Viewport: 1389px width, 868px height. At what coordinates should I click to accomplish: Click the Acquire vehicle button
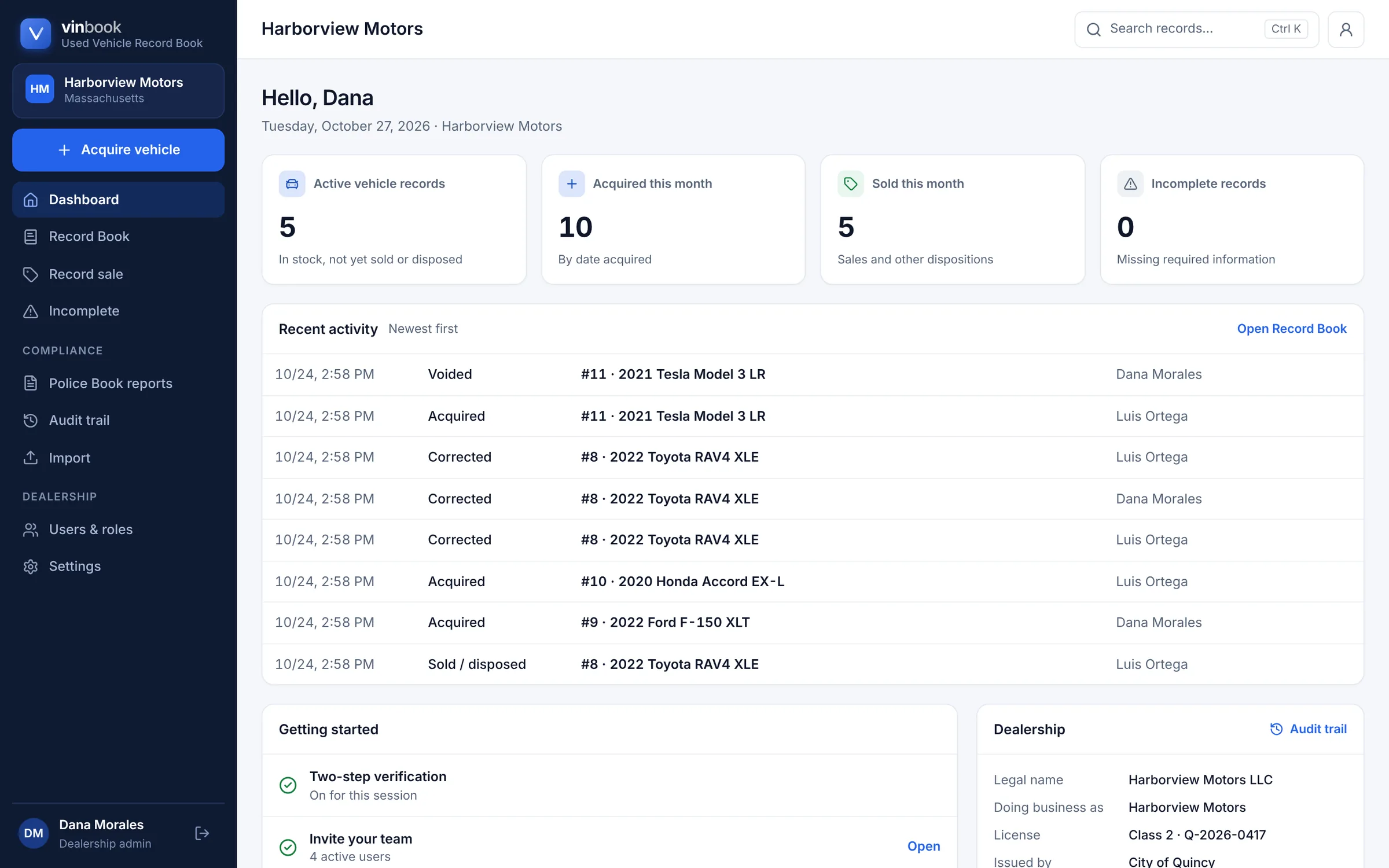click(x=118, y=150)
